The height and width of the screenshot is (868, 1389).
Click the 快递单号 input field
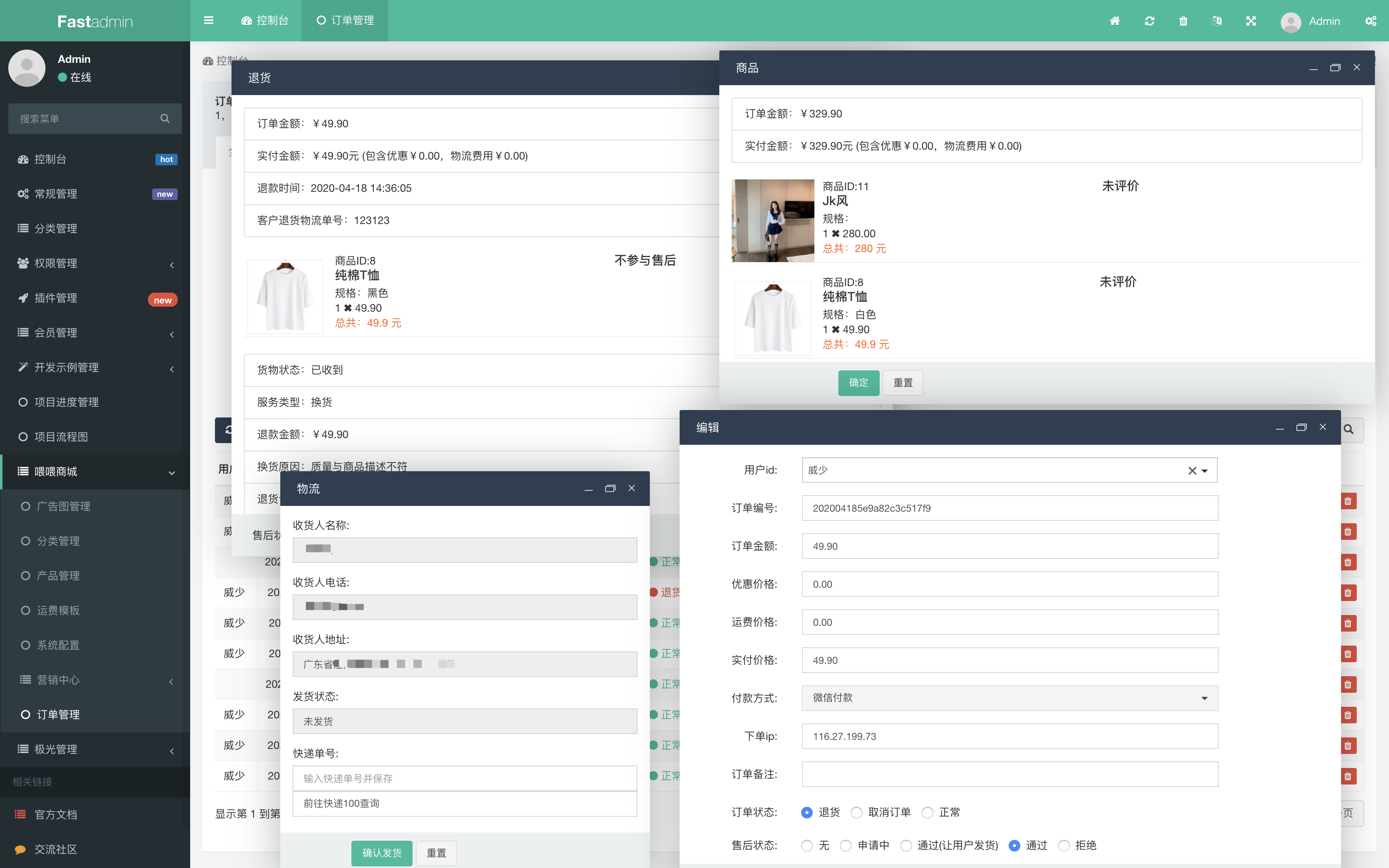click(464, 778)
